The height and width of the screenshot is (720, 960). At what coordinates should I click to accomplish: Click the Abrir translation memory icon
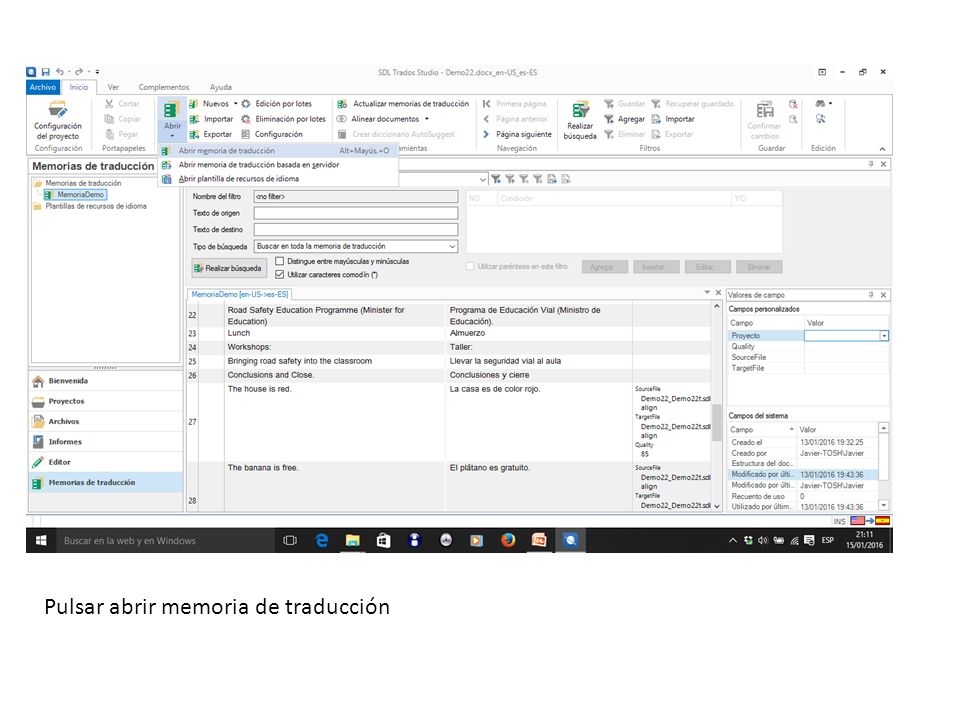(172, 111)
